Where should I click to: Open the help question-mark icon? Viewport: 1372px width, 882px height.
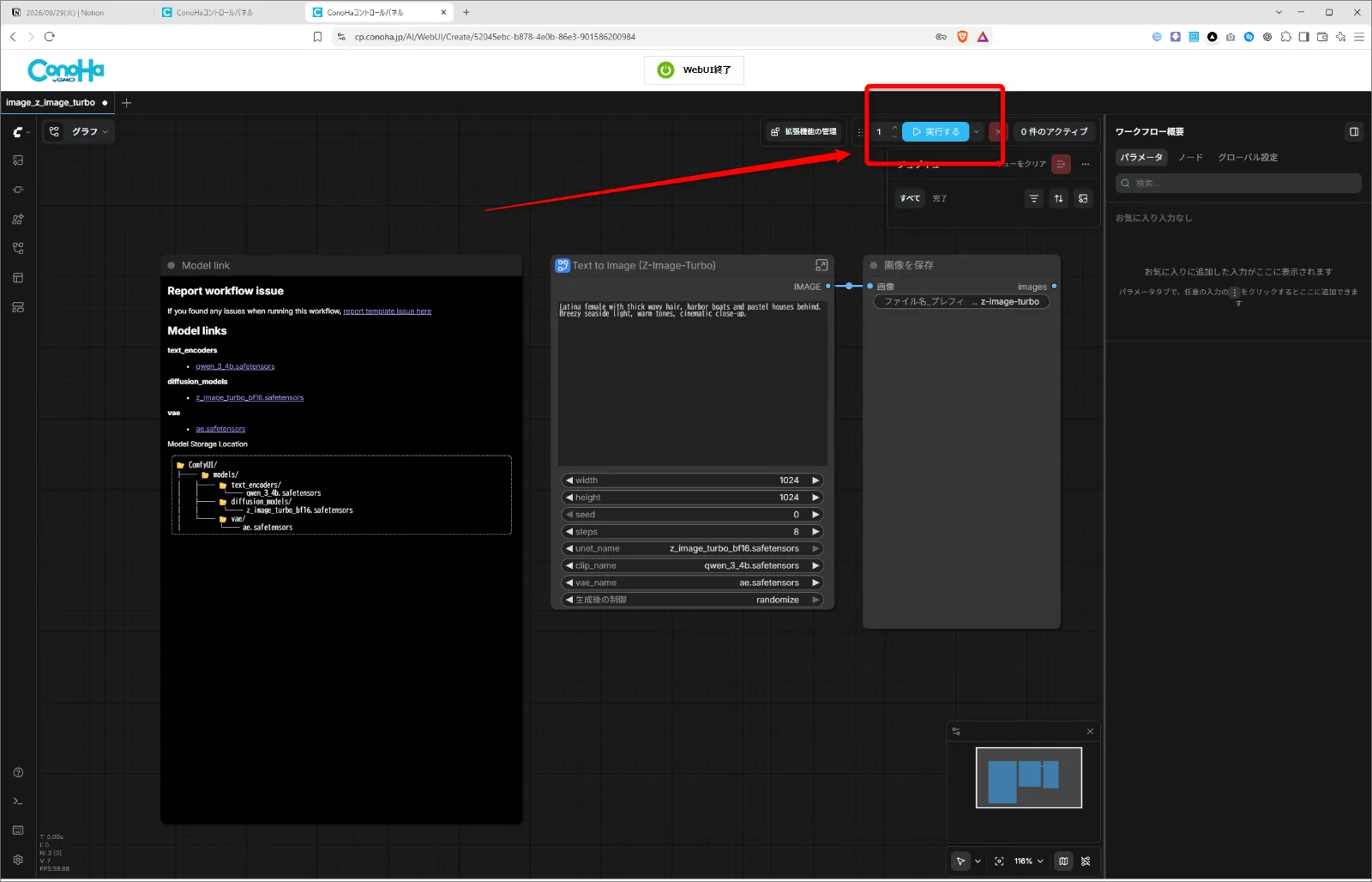[18, 772]
